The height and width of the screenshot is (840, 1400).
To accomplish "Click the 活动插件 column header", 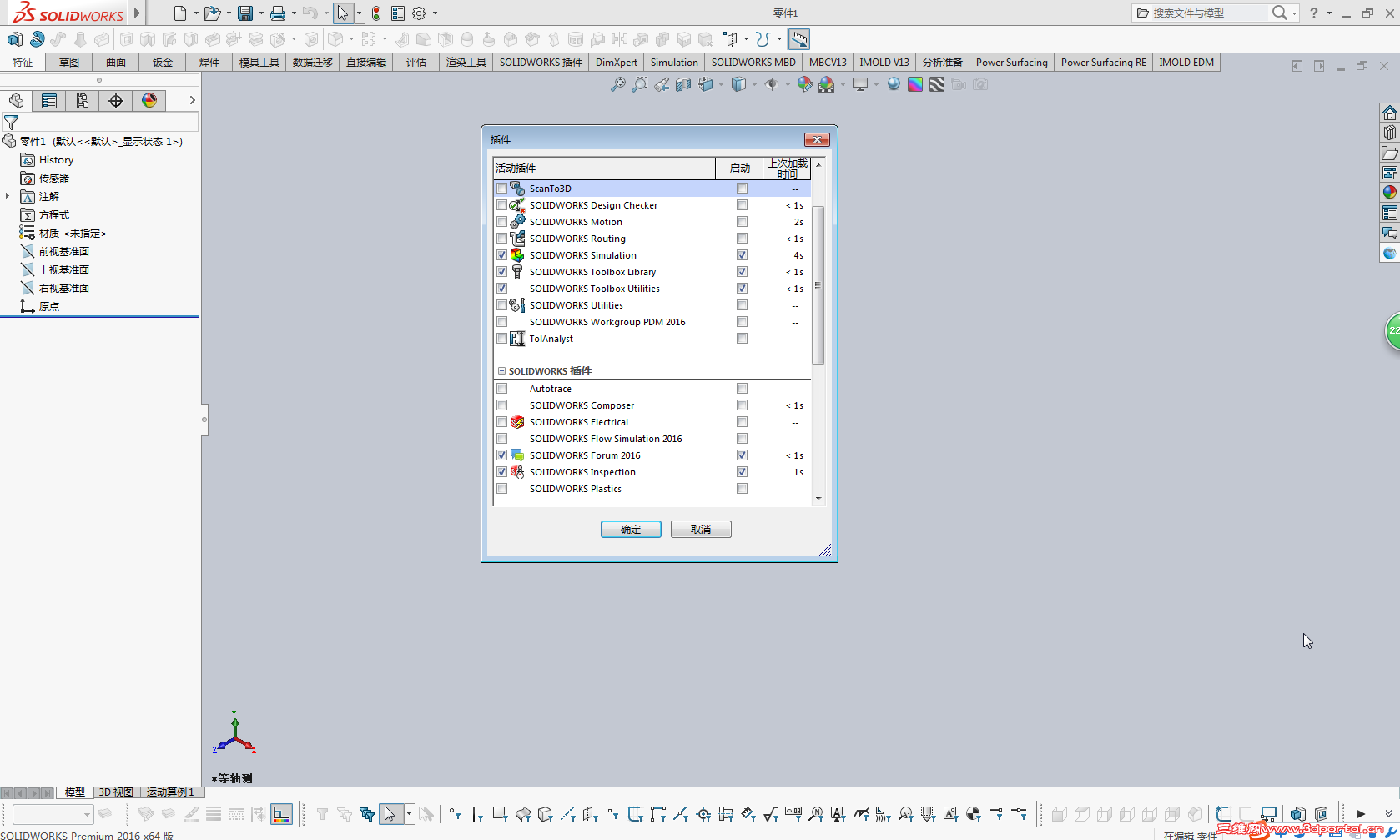I will tap(604, 169).
